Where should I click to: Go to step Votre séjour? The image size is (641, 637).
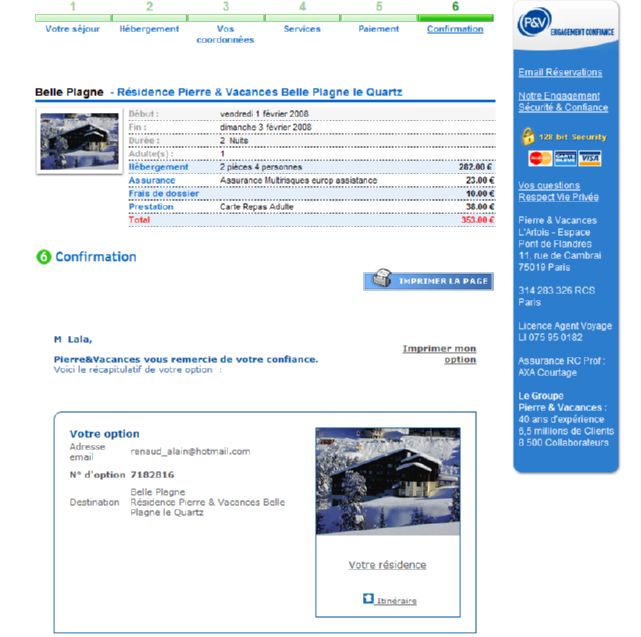pyautogui.click(x=72, y=29)
